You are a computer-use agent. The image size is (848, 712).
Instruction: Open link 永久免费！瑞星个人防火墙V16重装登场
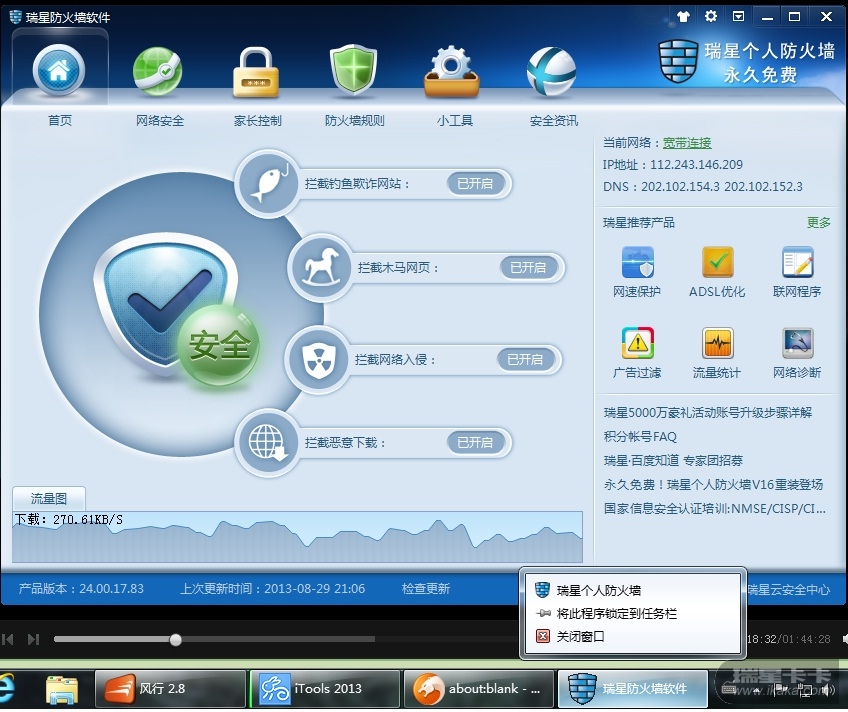(713, 484)
